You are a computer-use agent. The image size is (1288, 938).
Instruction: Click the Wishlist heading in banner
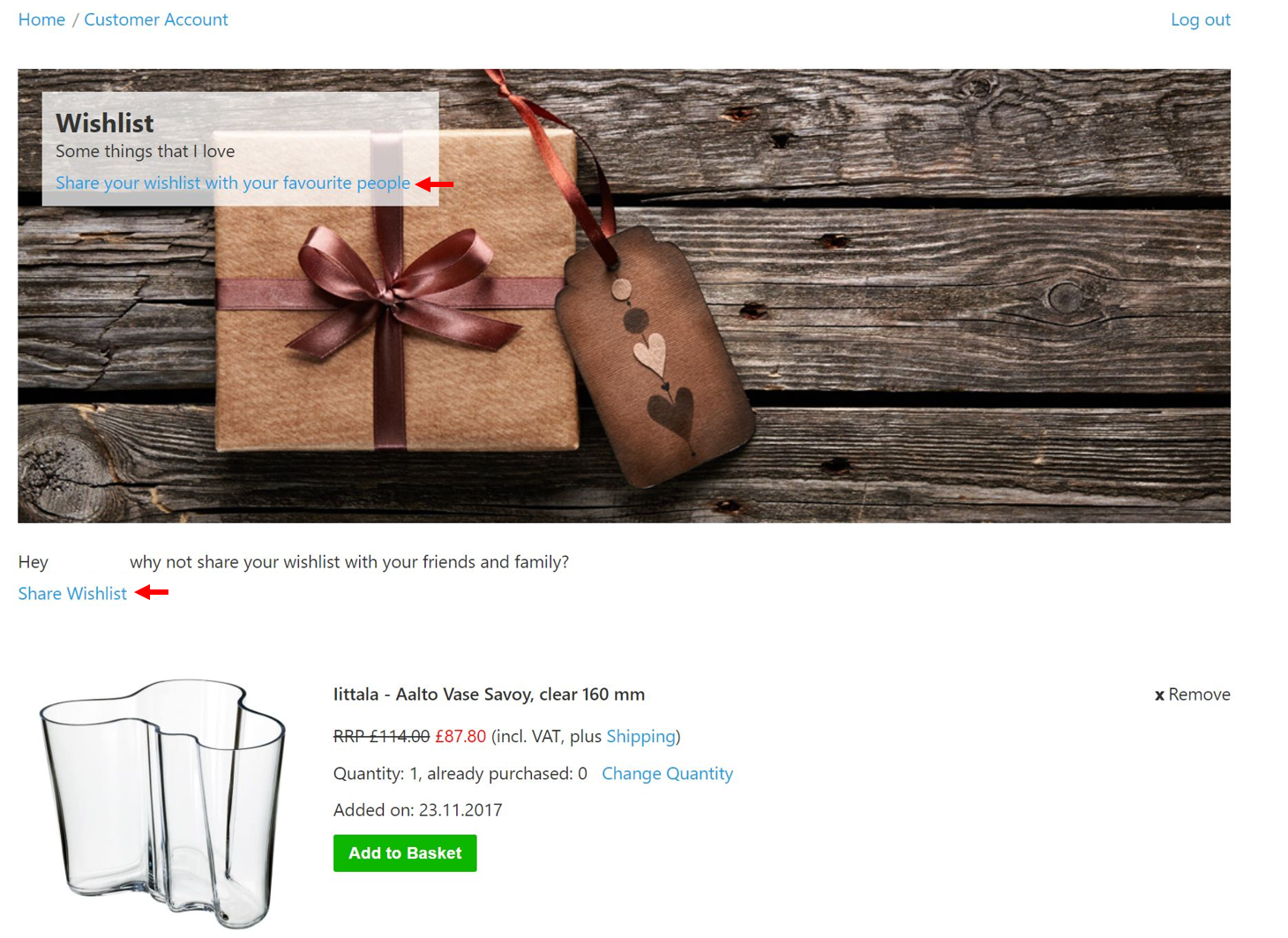pyautogui.click(x=105, y=124)
